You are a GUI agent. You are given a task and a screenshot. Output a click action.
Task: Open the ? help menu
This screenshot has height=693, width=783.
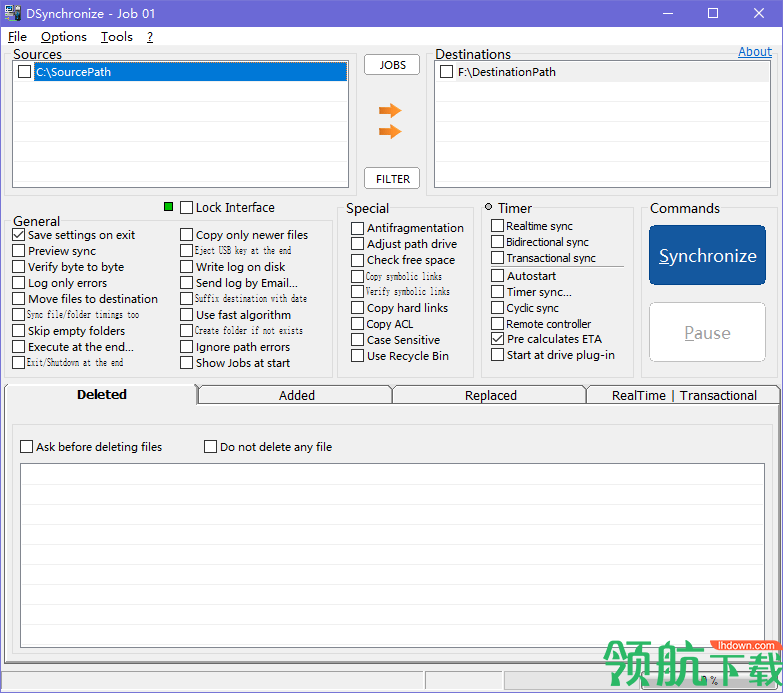click(x=150, y=37)
